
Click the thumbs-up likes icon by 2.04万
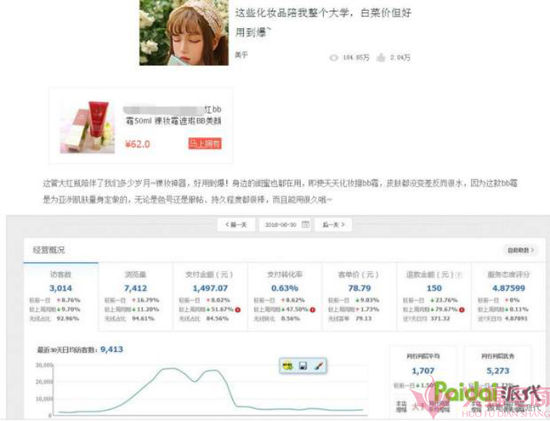(381, 58)
